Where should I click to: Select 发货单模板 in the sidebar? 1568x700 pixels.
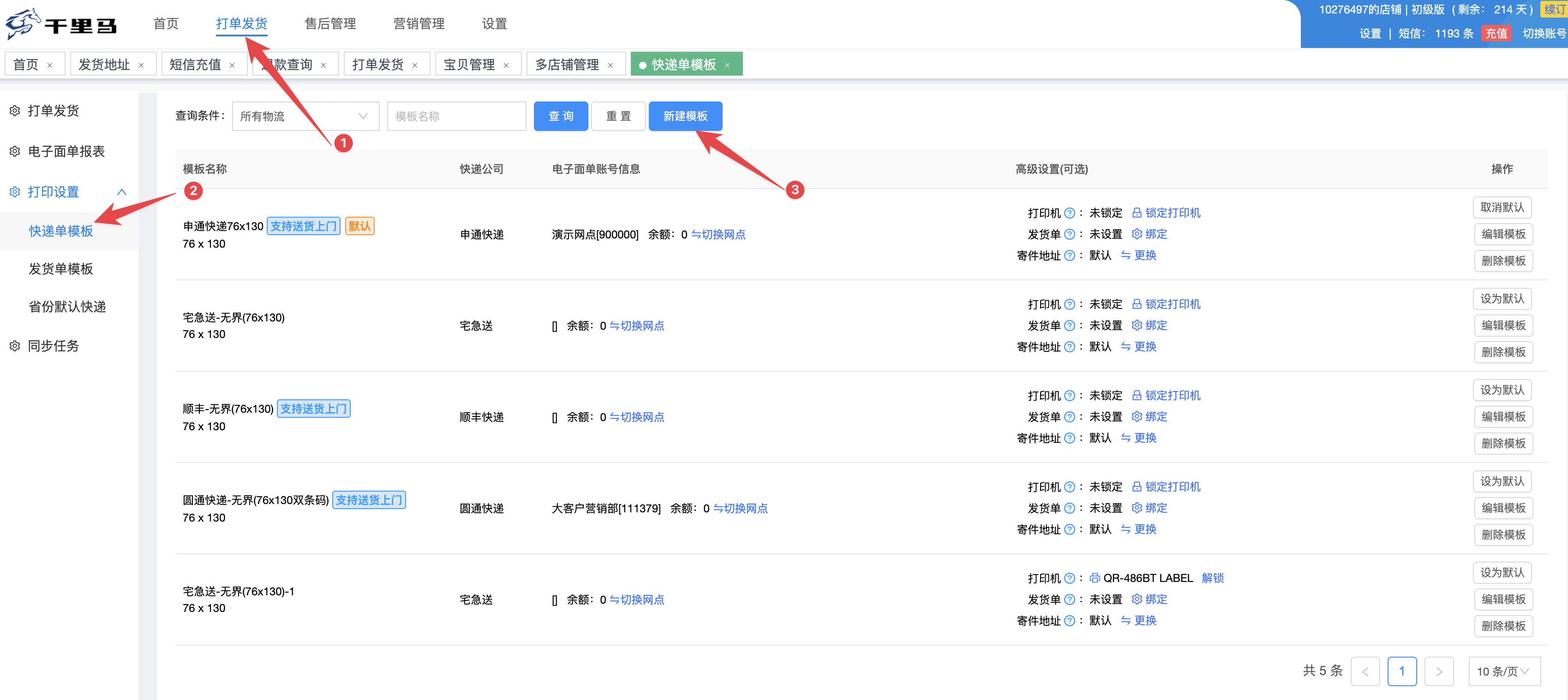[61, 269]
